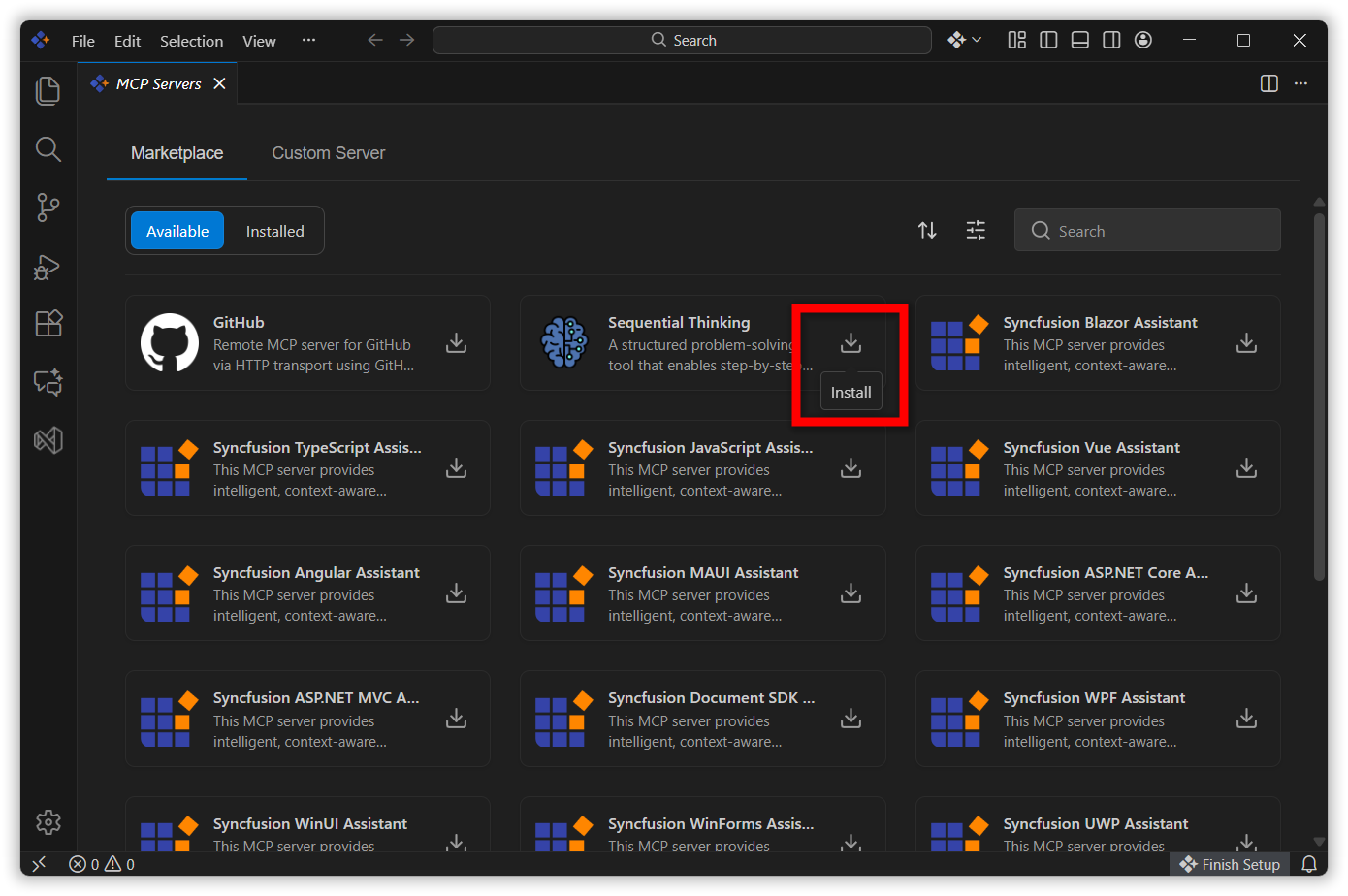
Task: Open the Explorer view in sidebar
Action: coord(48,91)
